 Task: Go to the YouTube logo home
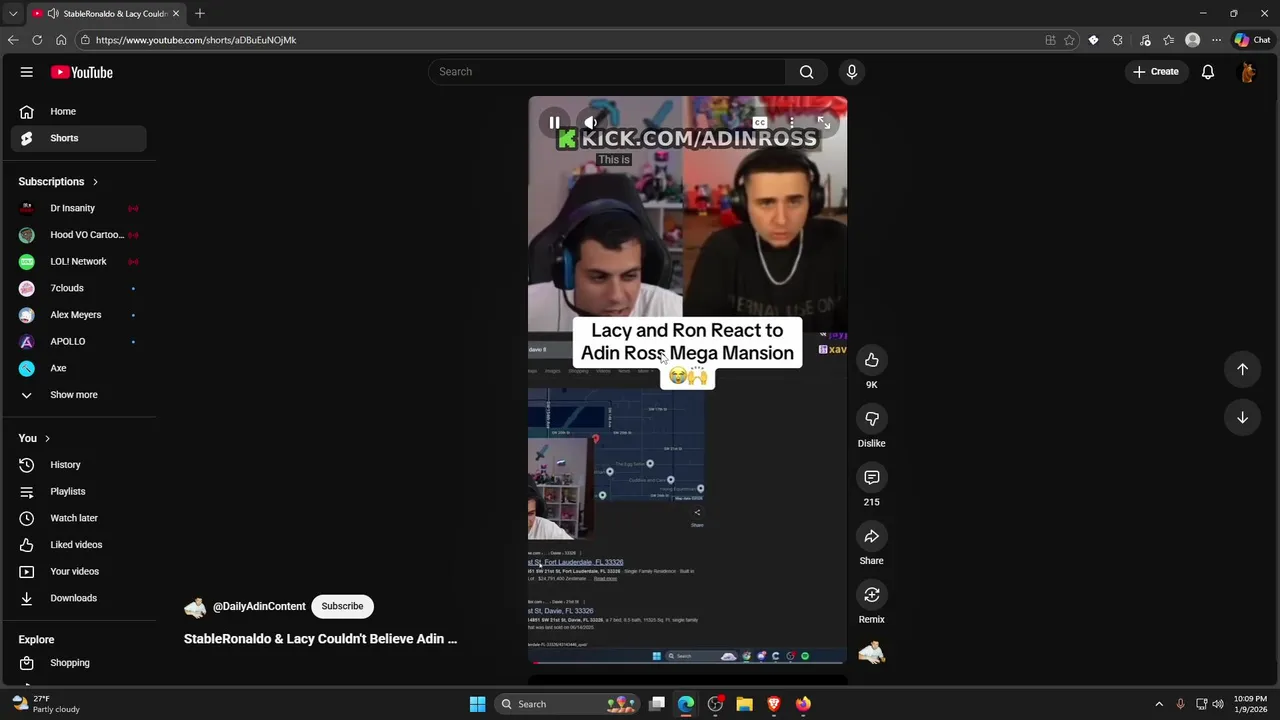coord(82,72)
